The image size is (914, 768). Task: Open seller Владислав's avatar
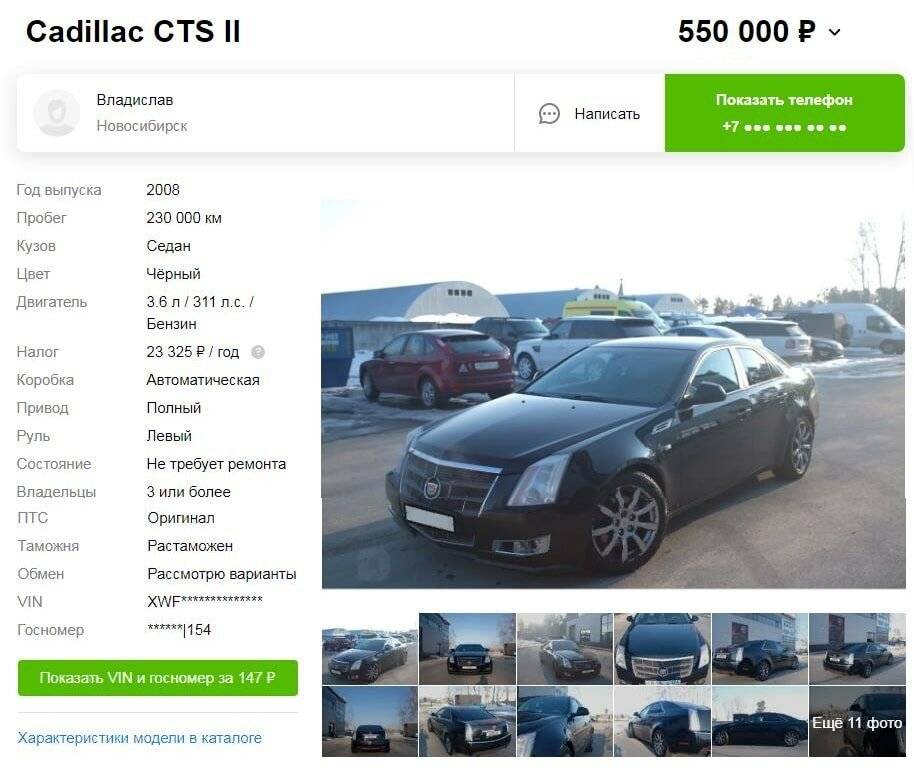tap(57, 113)
